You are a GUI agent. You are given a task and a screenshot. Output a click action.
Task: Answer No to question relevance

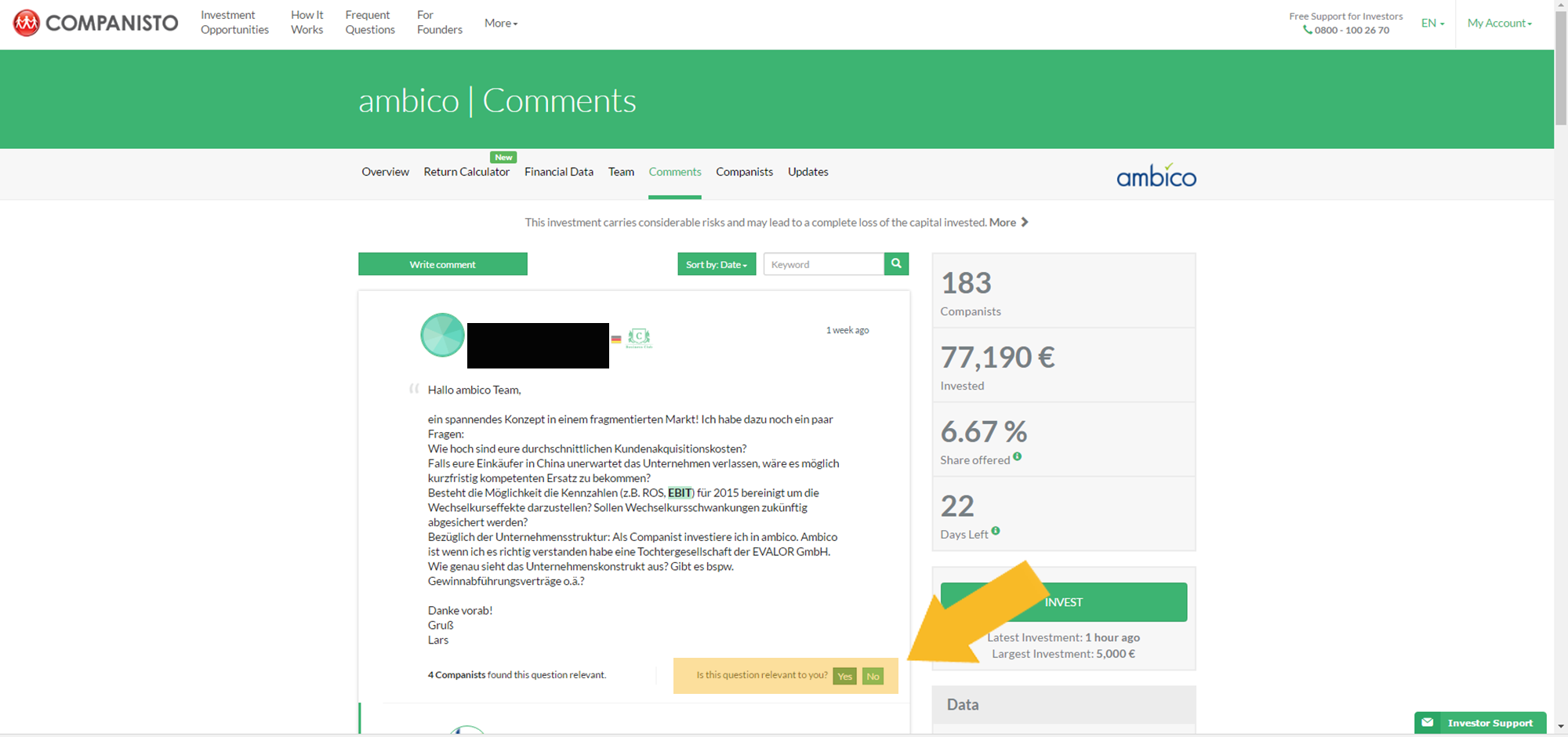coord(873,676)
